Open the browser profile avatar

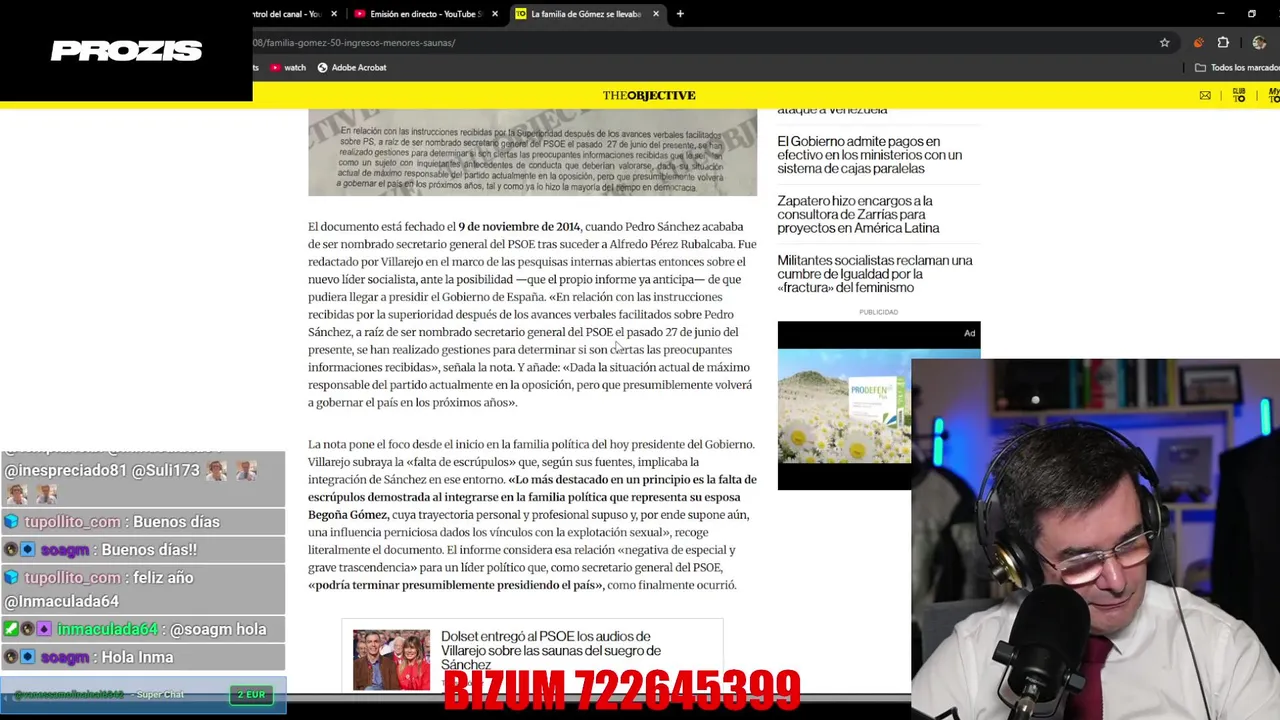[1259, 43]
